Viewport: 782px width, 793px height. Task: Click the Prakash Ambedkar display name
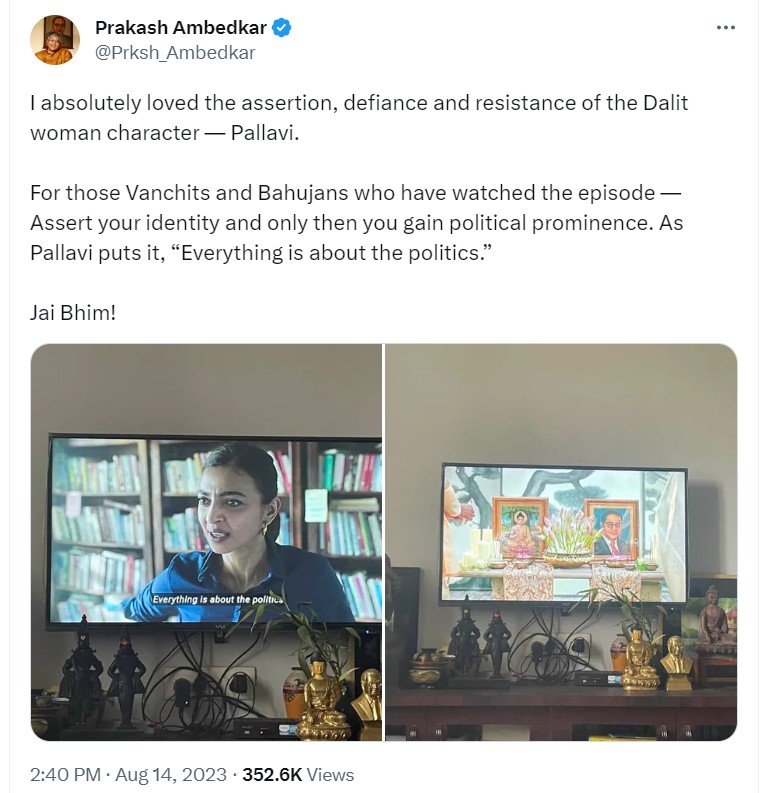click(x=181, y=28)
